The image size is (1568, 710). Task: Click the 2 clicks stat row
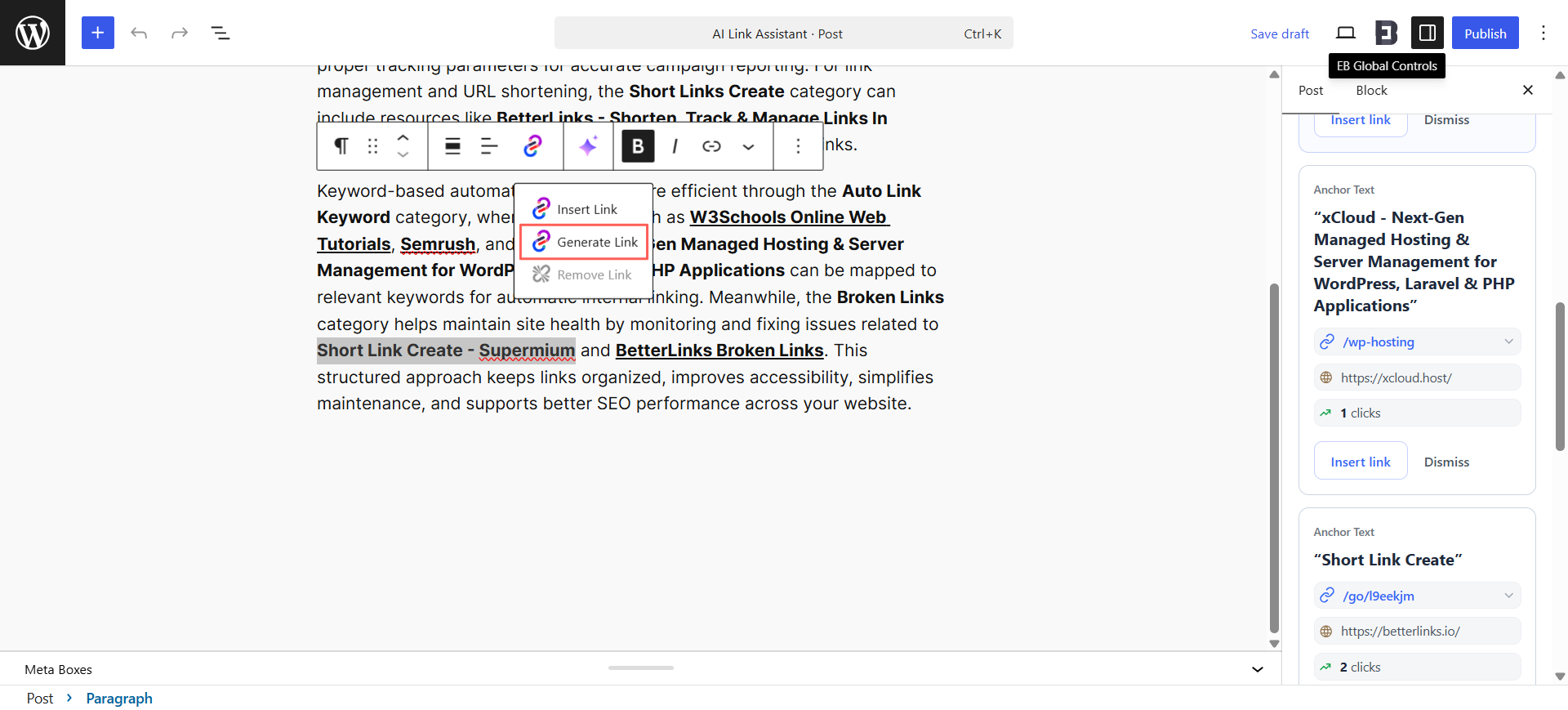pyautogui.click(x=1417, y=667)
